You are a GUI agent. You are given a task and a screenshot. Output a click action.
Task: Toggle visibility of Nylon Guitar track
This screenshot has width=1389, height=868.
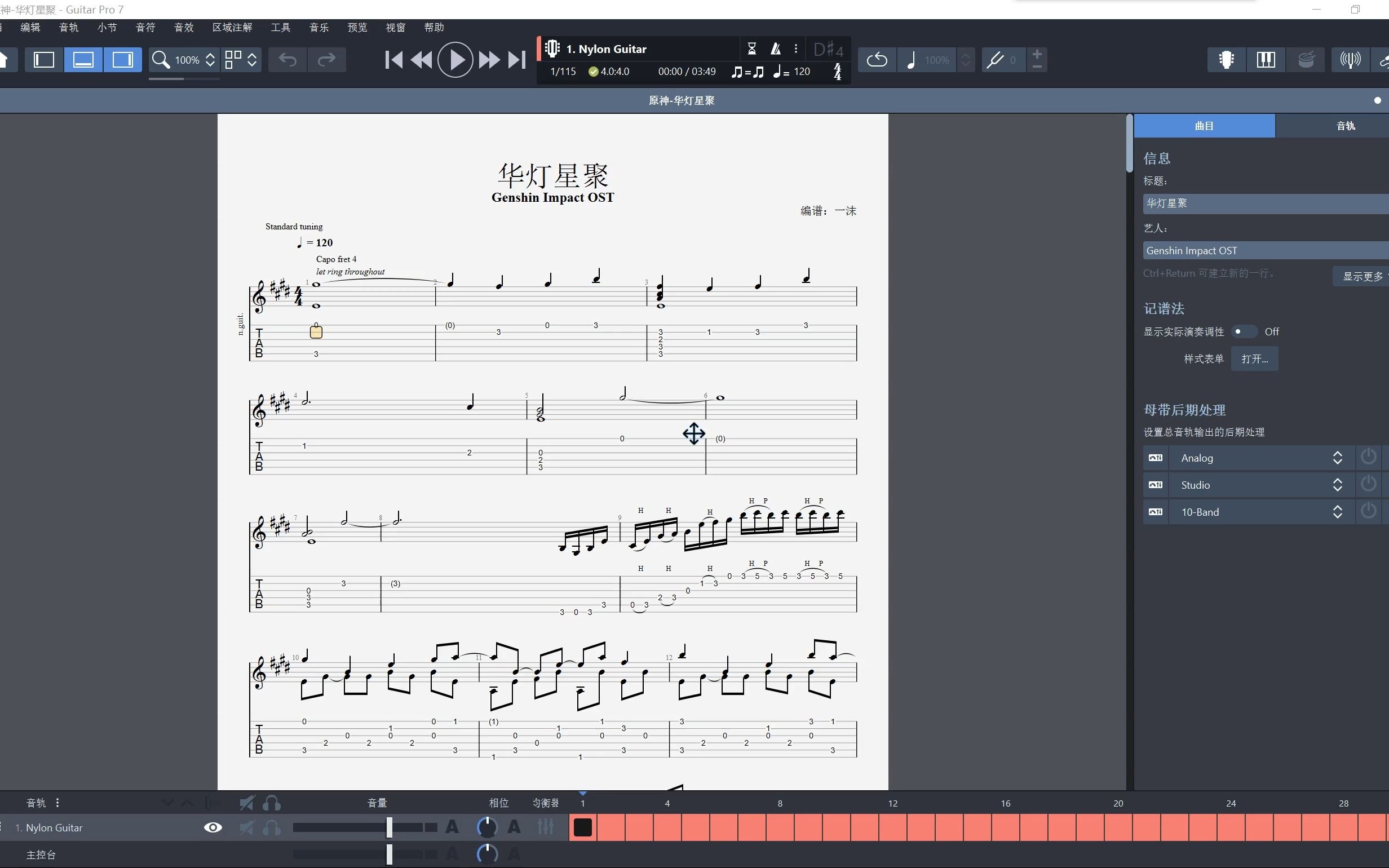click(x=213, y=827)
